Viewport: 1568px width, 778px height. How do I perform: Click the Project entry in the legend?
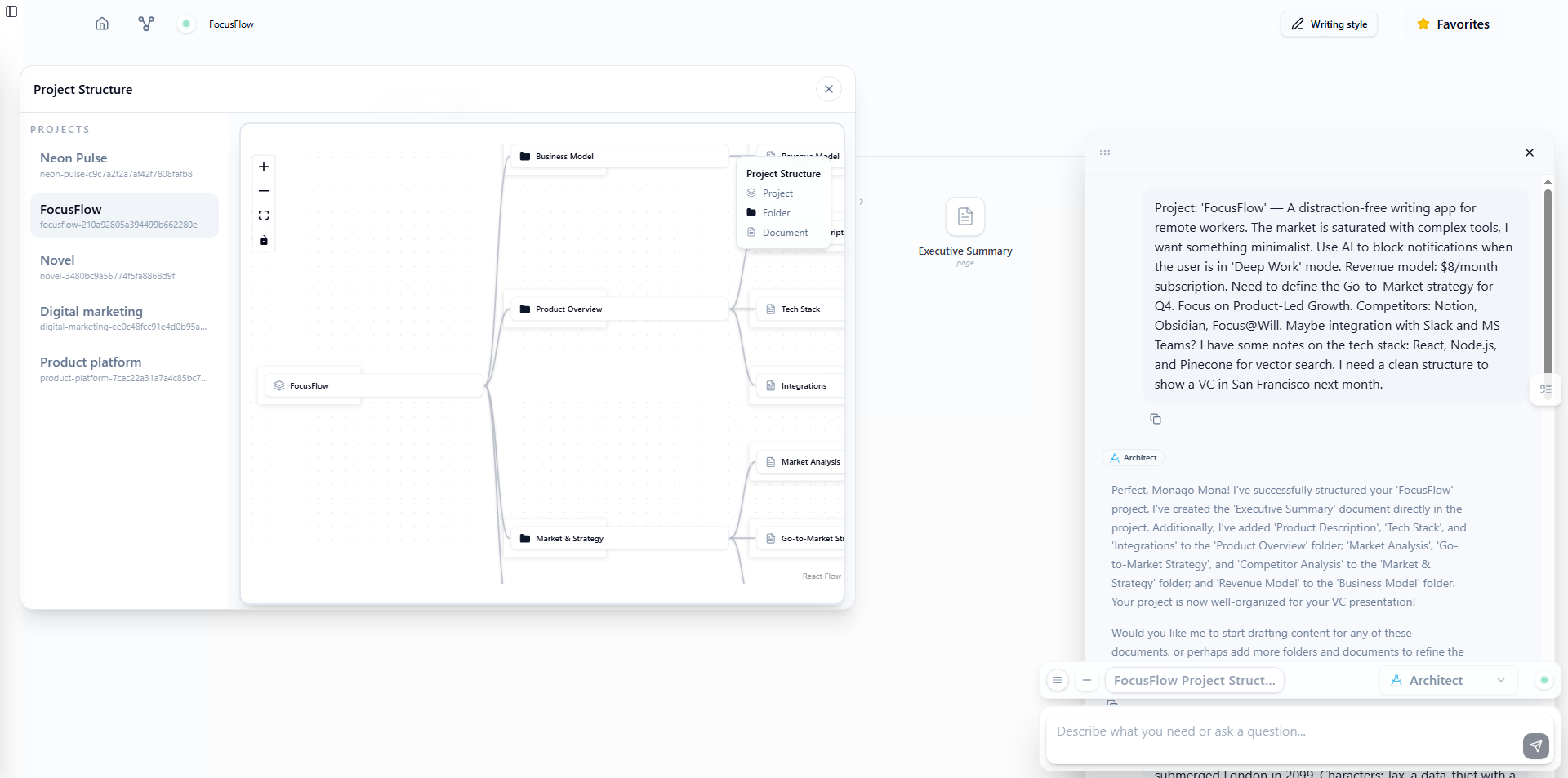click(770, 193)
